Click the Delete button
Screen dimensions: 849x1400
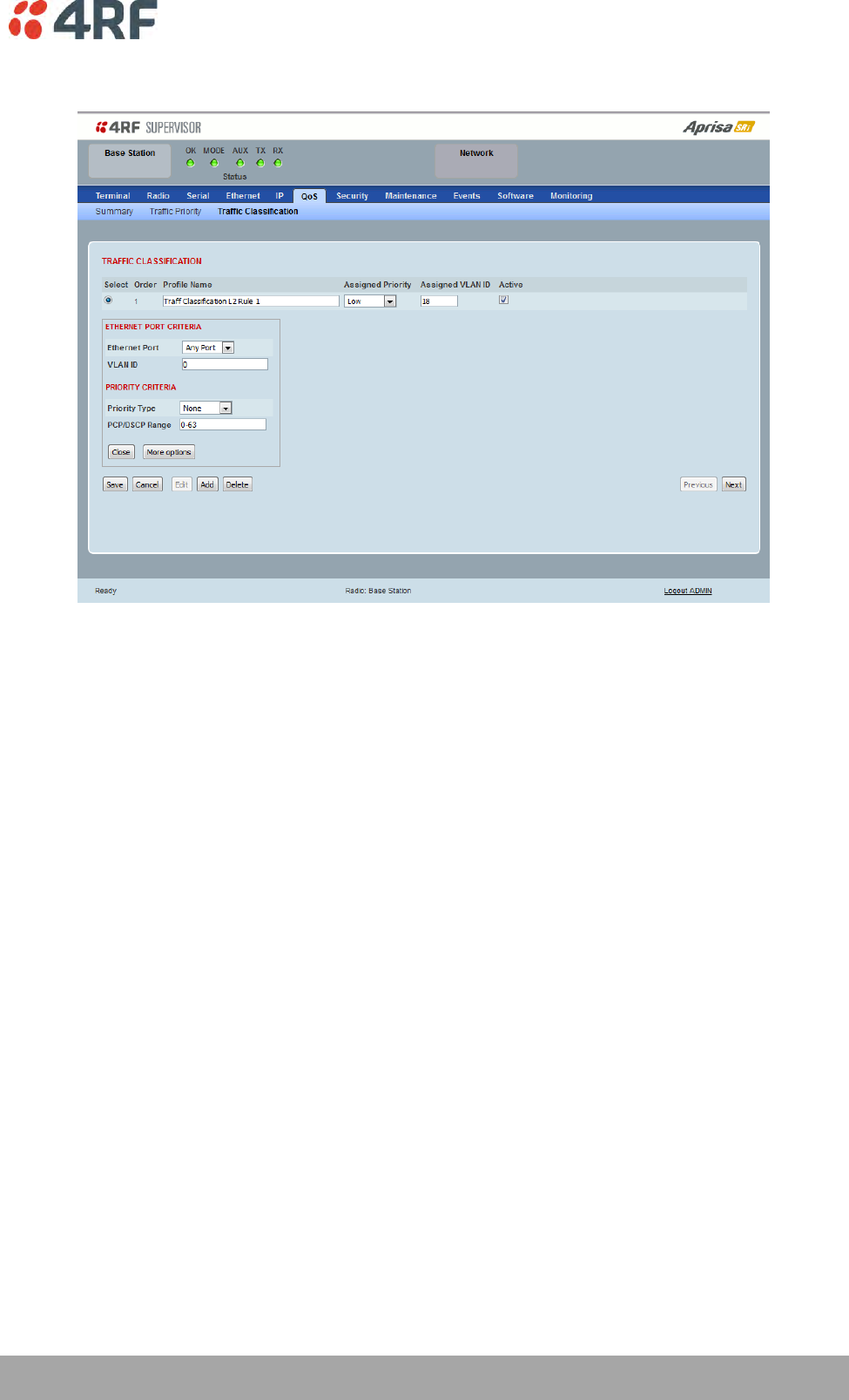[x=238, y=484]
